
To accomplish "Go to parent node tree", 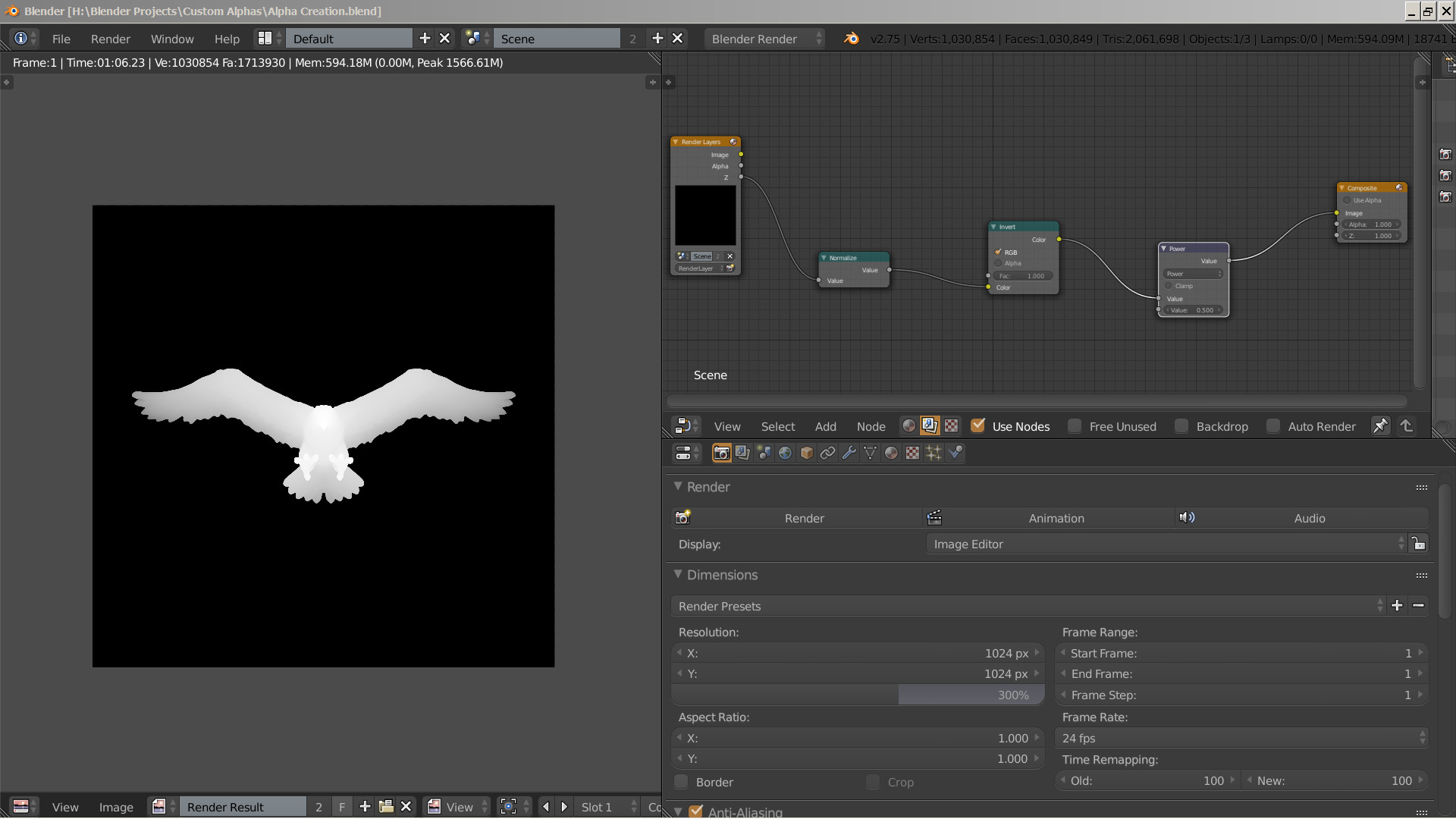I will (1407, 426).
